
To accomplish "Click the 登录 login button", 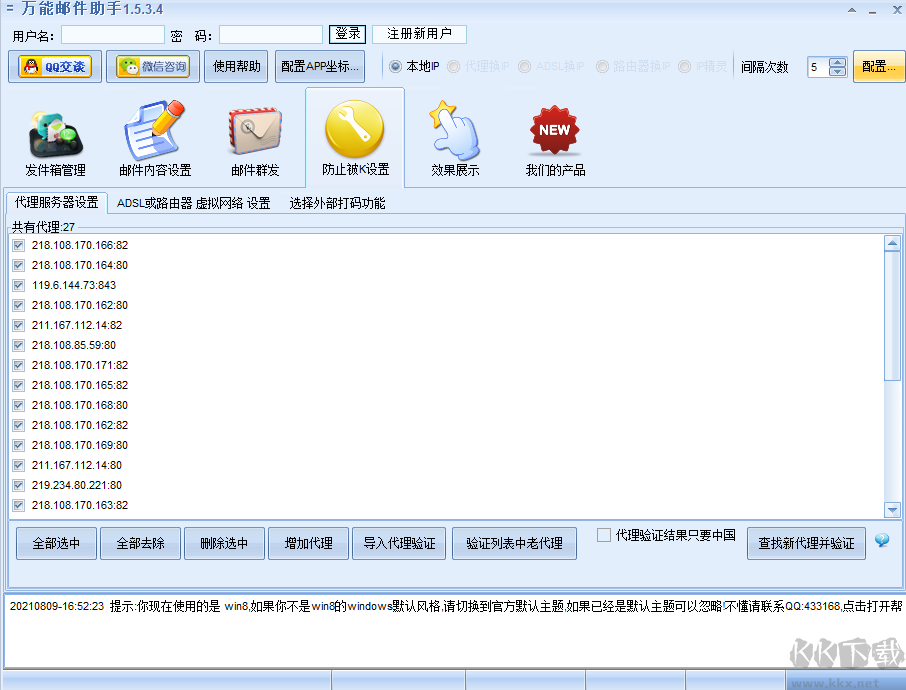I will click(347, 33).
